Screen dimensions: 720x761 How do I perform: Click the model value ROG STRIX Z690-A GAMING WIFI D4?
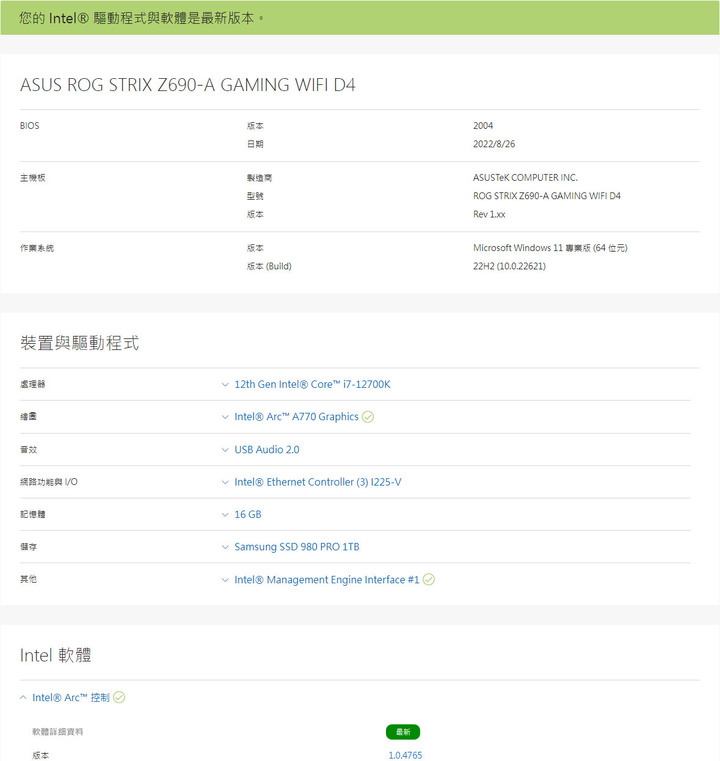point(547,196)
